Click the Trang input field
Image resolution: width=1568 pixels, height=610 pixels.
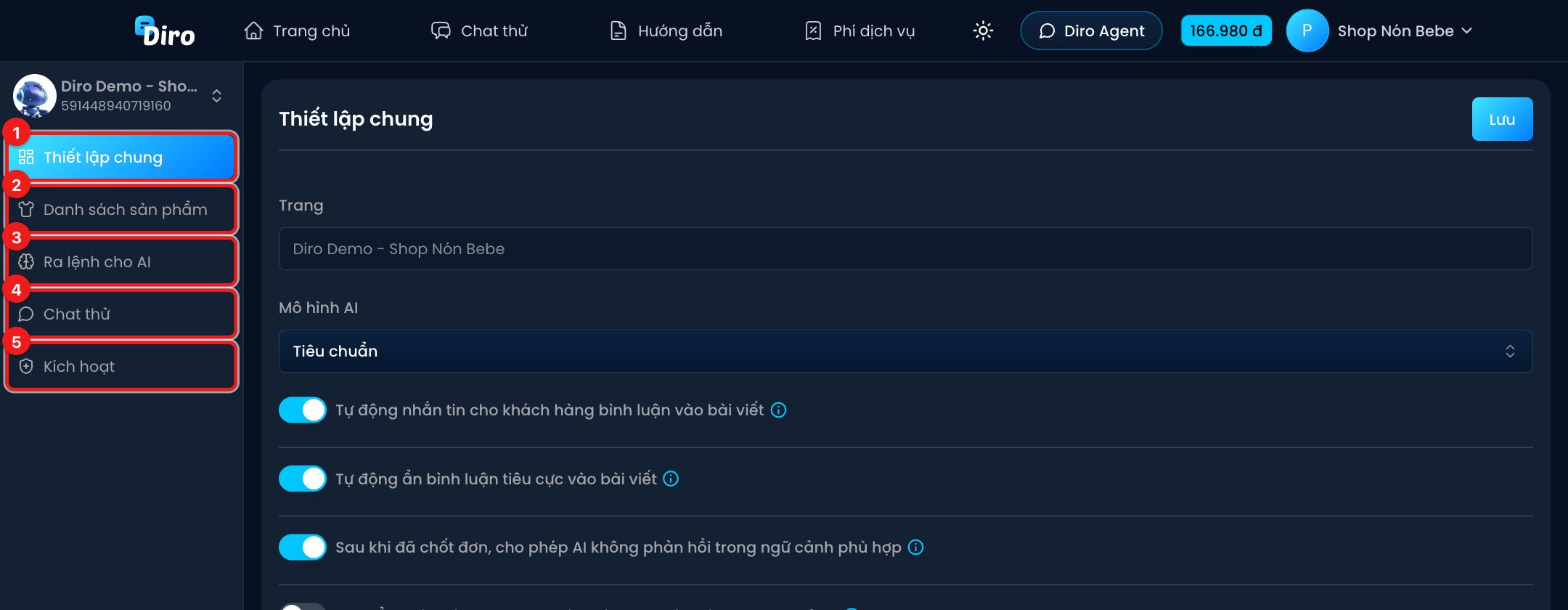905,248
